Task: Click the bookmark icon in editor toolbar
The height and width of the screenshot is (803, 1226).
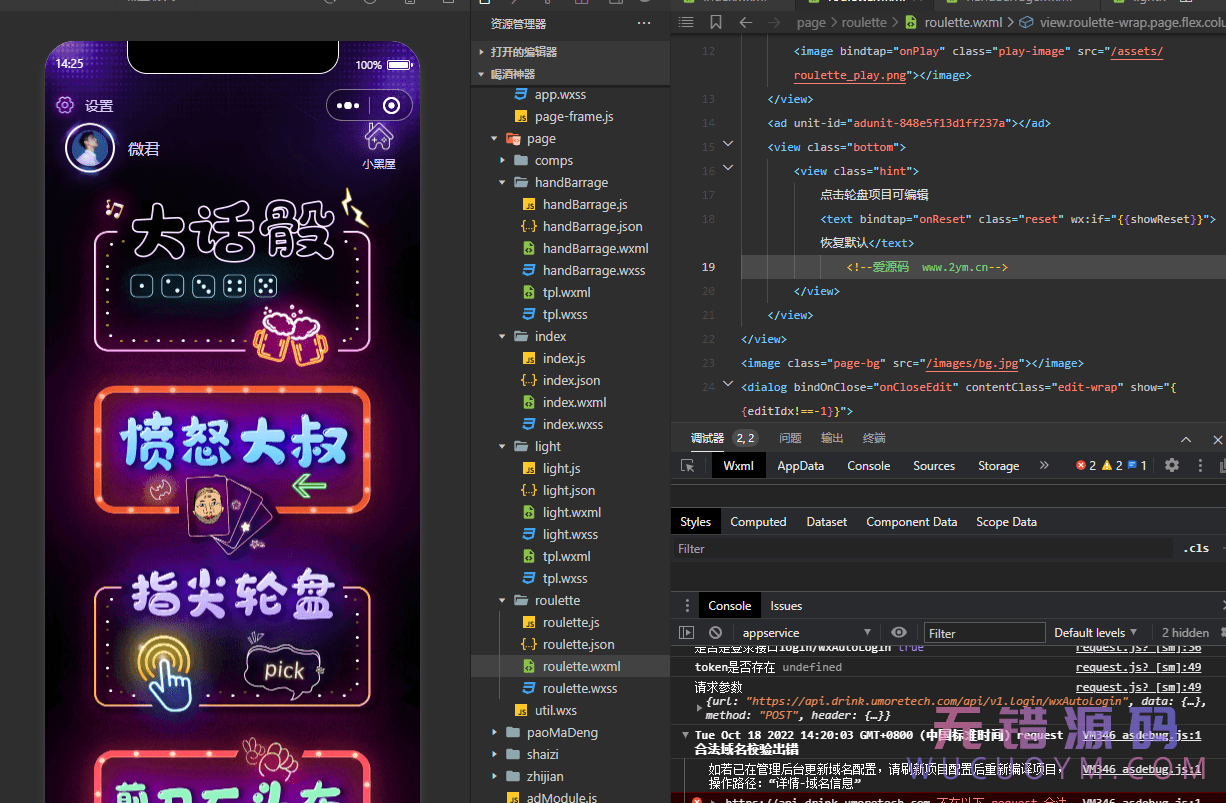Action: click(716, 22)
